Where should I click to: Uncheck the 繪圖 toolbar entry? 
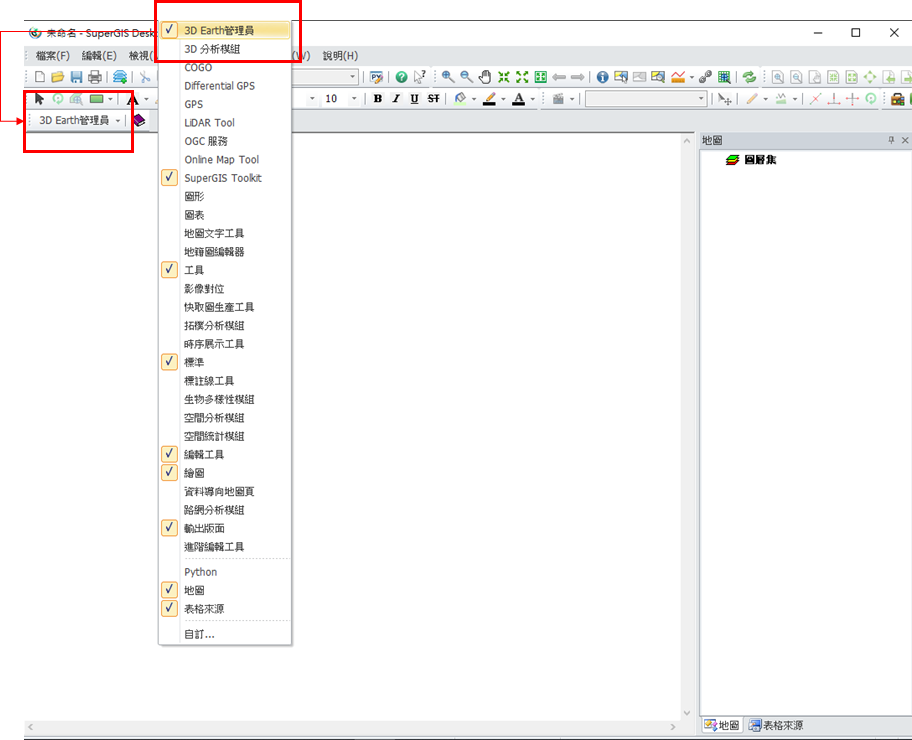click(x=225, y=473)
